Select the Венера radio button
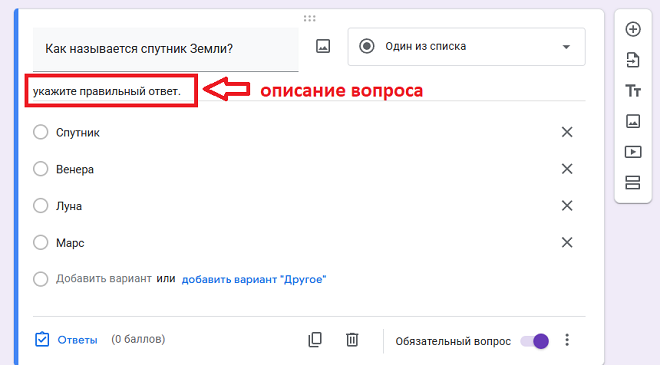 pos(40,169)
